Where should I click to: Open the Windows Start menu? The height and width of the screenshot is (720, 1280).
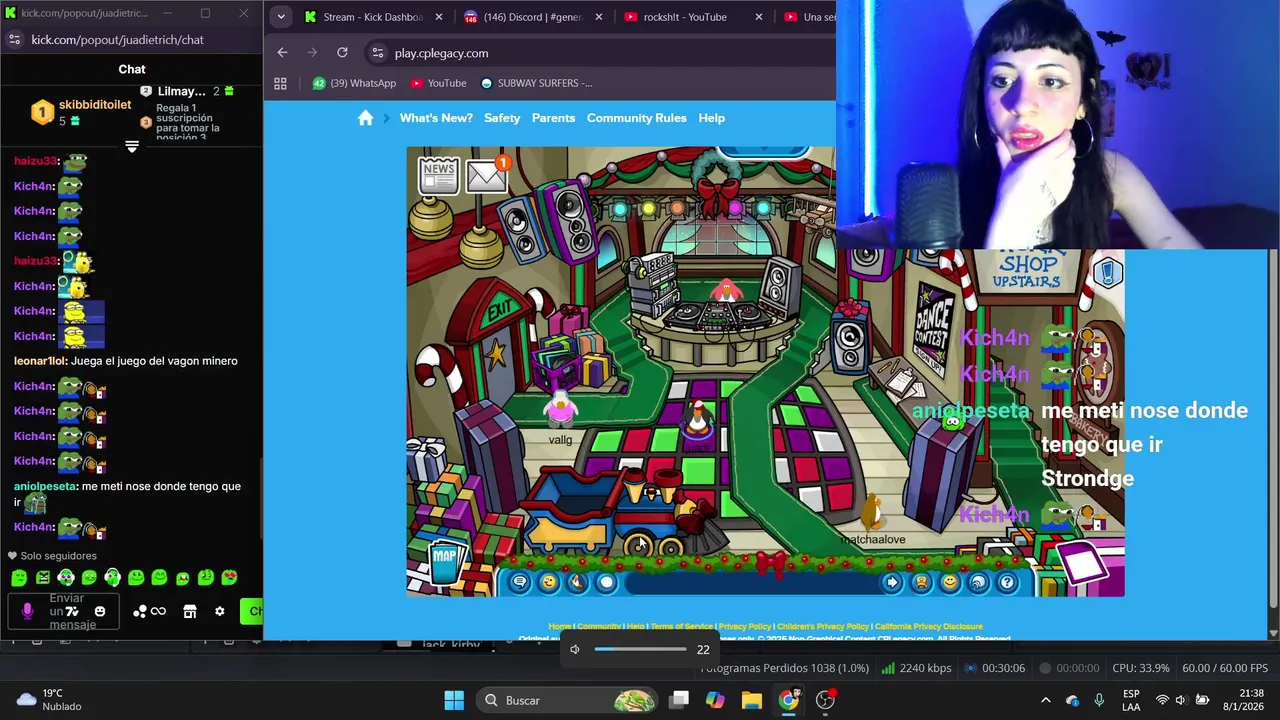click(454, 700)
